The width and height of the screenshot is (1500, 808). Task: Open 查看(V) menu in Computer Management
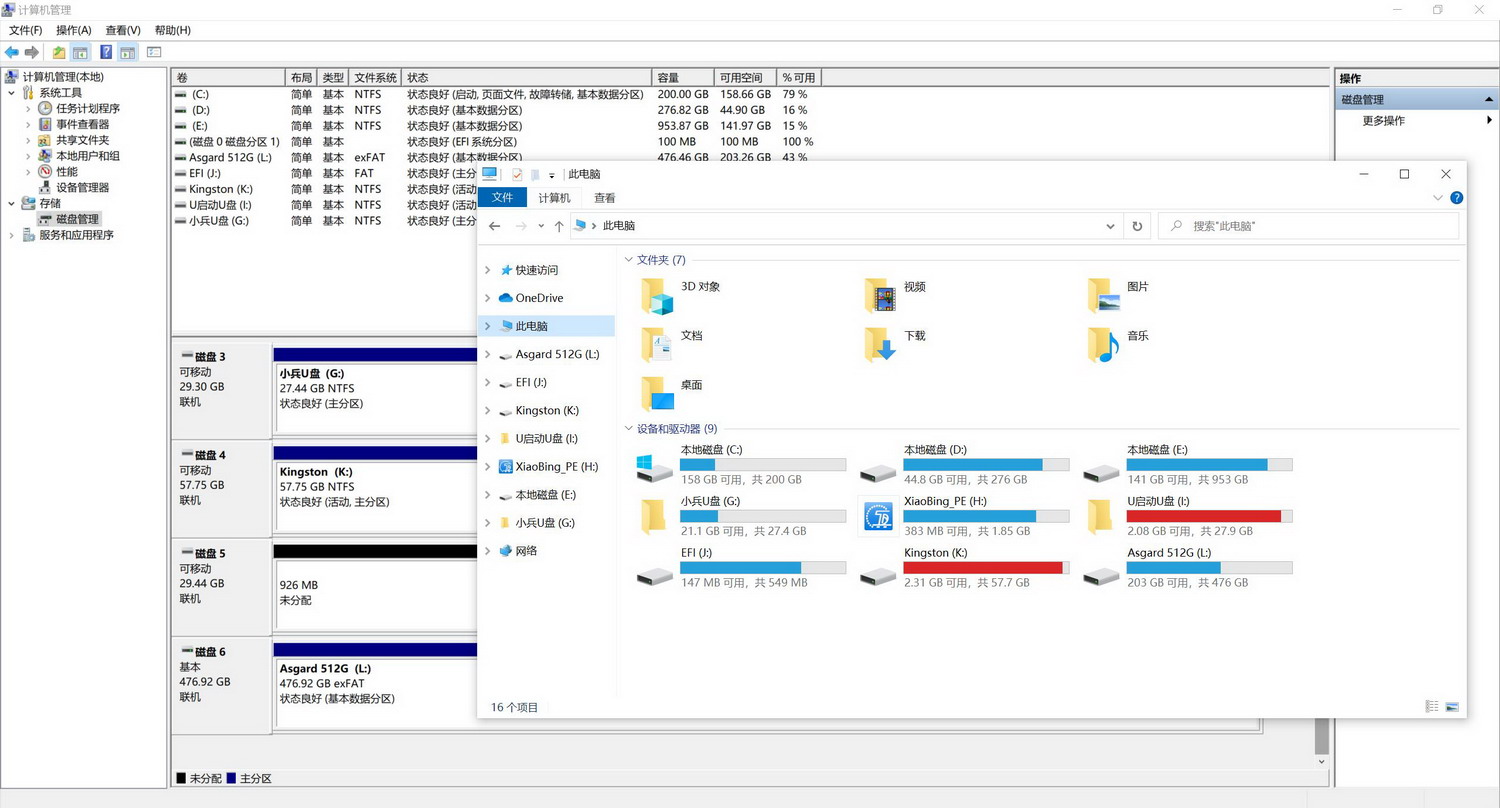click(x=123, y=30)
